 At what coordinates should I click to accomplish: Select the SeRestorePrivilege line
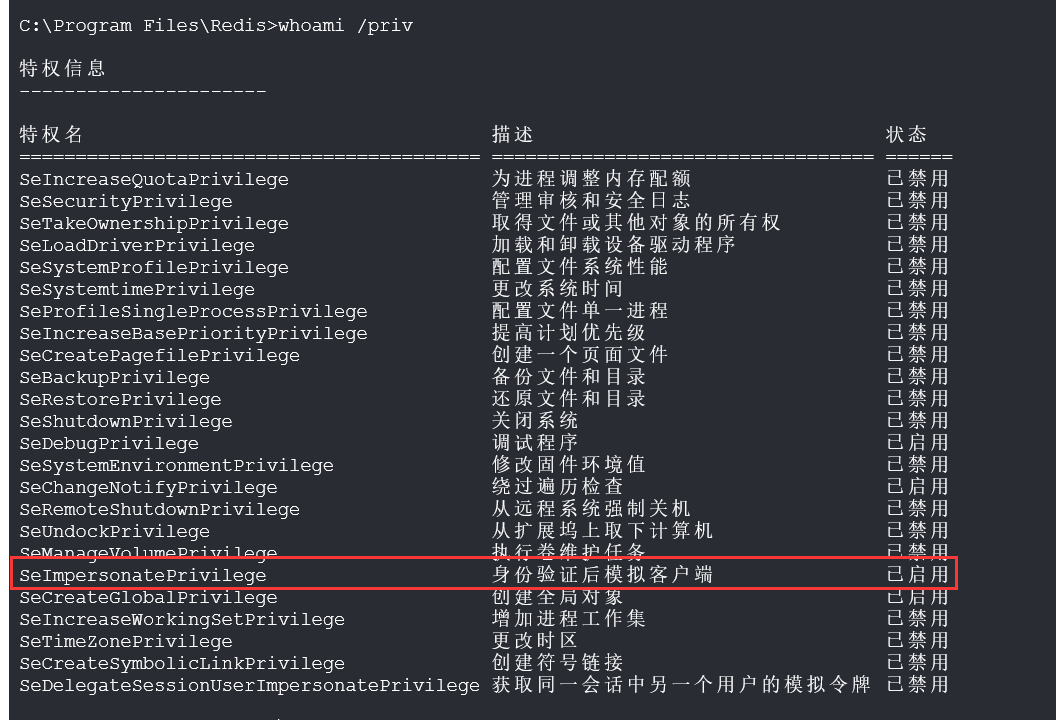[x=120, y=400]
